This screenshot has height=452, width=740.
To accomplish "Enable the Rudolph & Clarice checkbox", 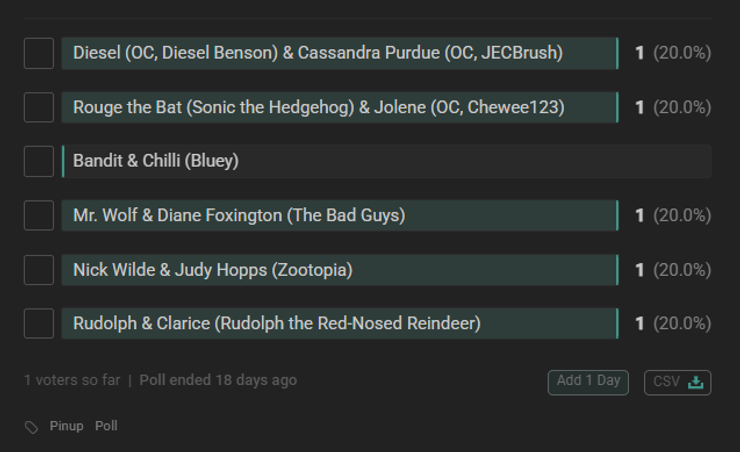I will [39, 324].
